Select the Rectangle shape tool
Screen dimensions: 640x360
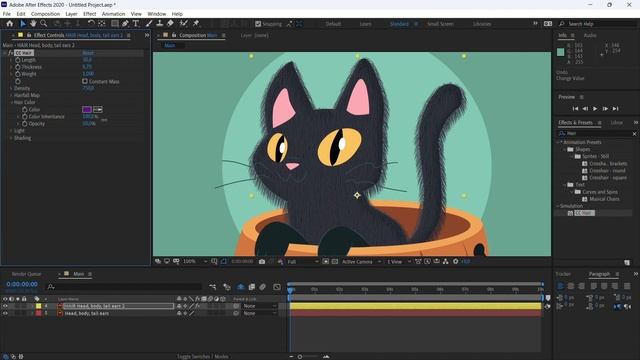[x=115, y=24]
